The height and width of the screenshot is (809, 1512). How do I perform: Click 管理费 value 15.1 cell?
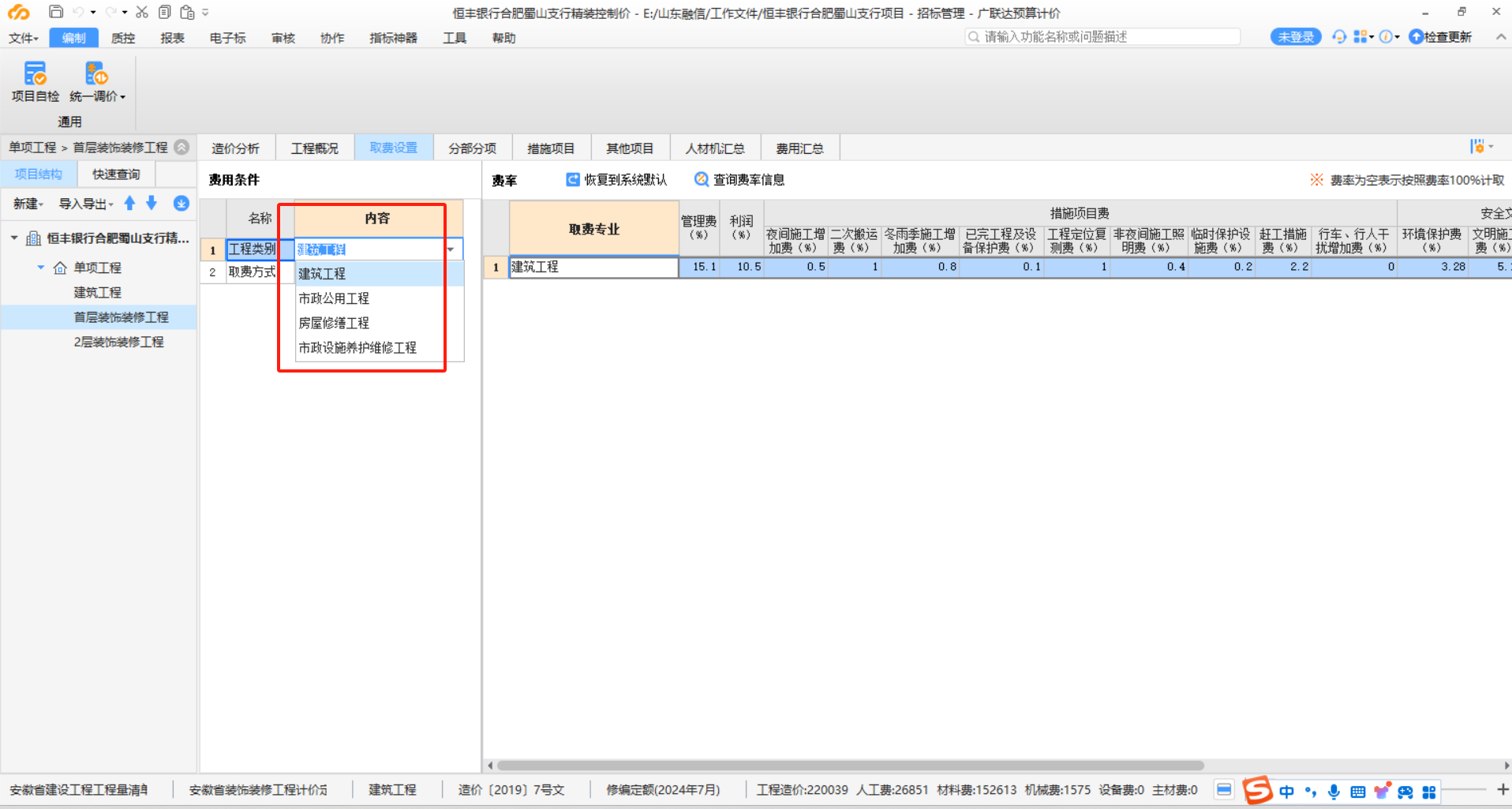pos(699,267)
